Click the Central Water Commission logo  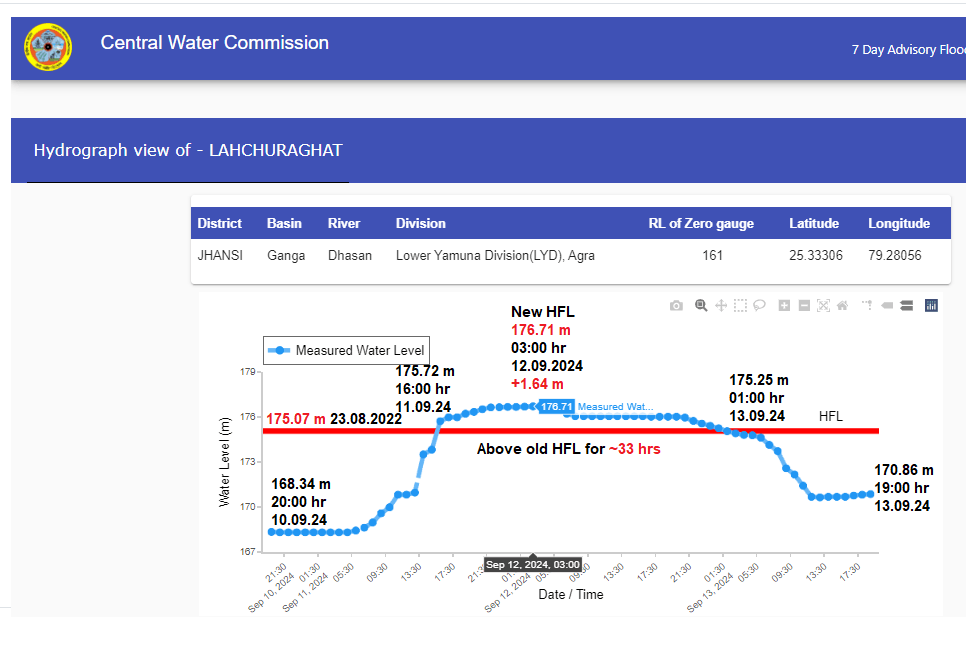(x=48, y=47)
